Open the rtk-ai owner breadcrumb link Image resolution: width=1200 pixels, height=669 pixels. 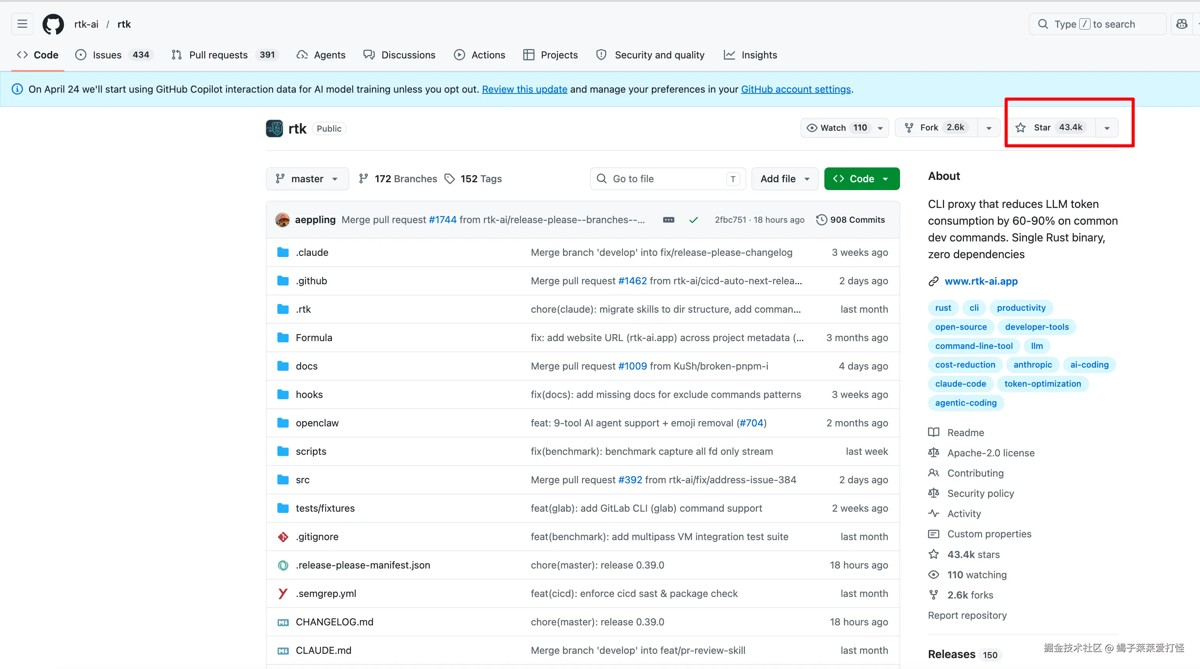86,24
